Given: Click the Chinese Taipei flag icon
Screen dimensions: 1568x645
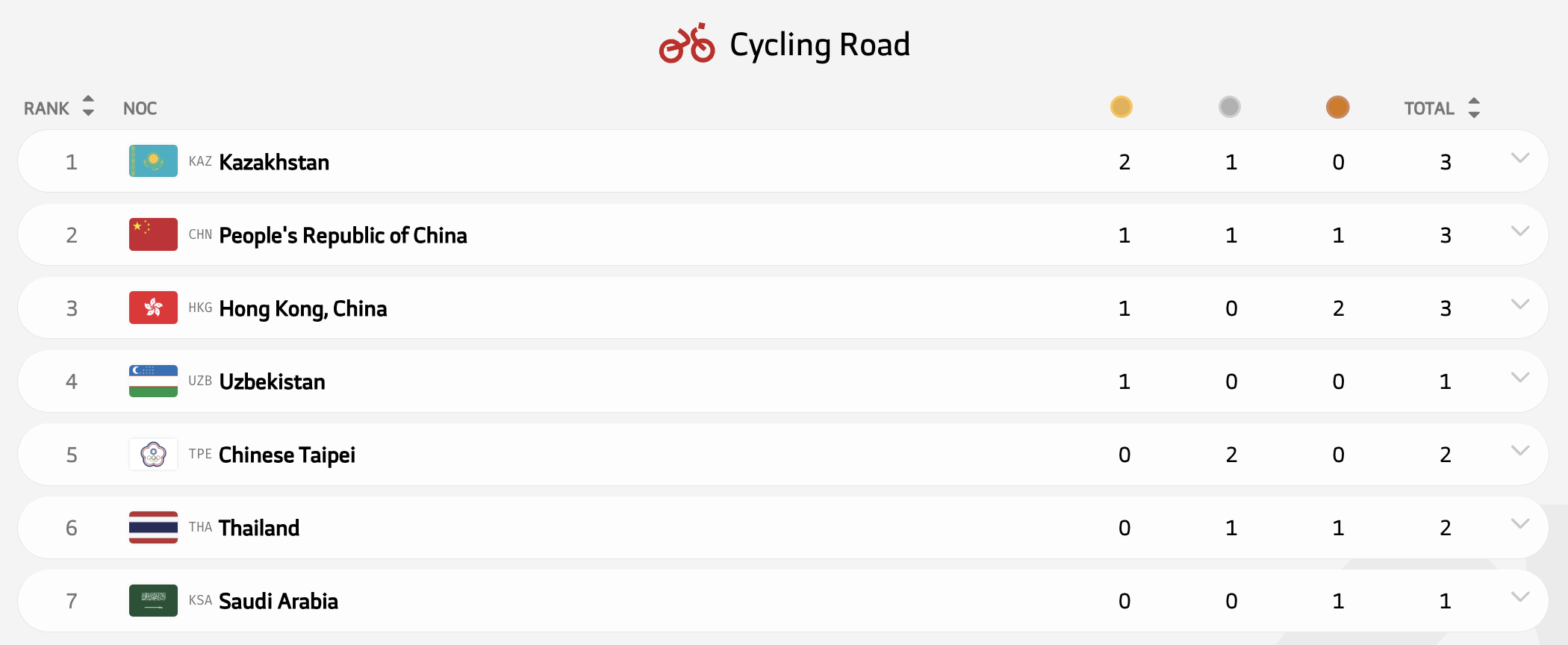Looking at the screenshot, I should coord(153,454).
